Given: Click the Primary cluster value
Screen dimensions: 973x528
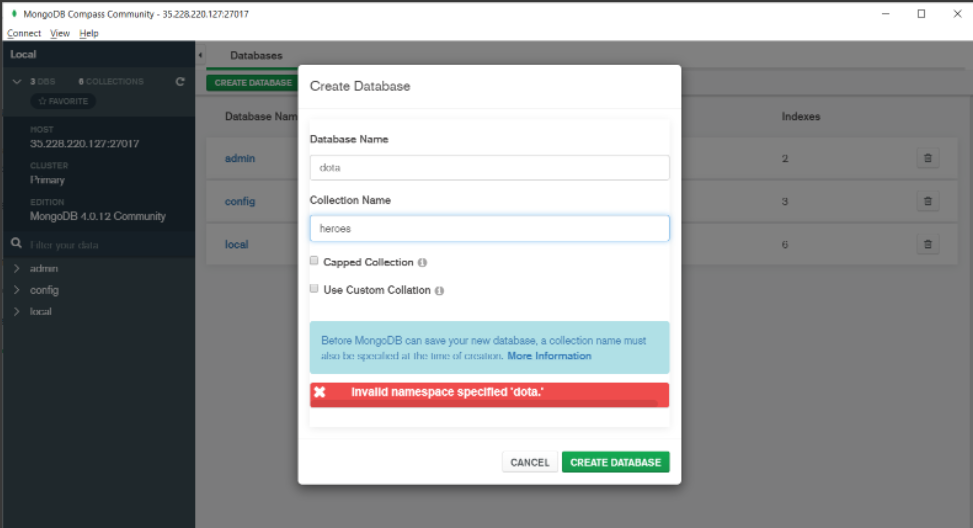Looking at the screenshot, I should 47,180.
